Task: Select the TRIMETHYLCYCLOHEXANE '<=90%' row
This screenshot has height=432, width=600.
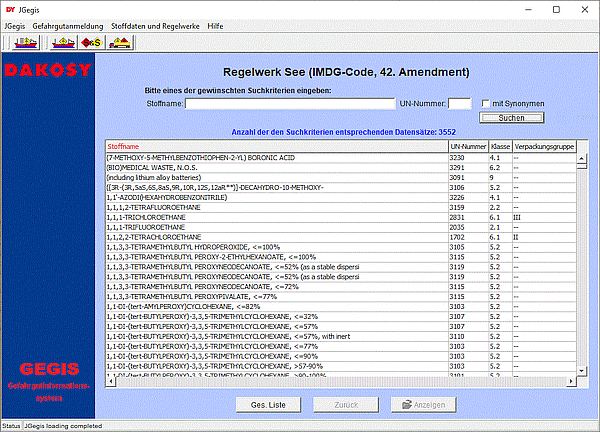Action: pos(341,357)
